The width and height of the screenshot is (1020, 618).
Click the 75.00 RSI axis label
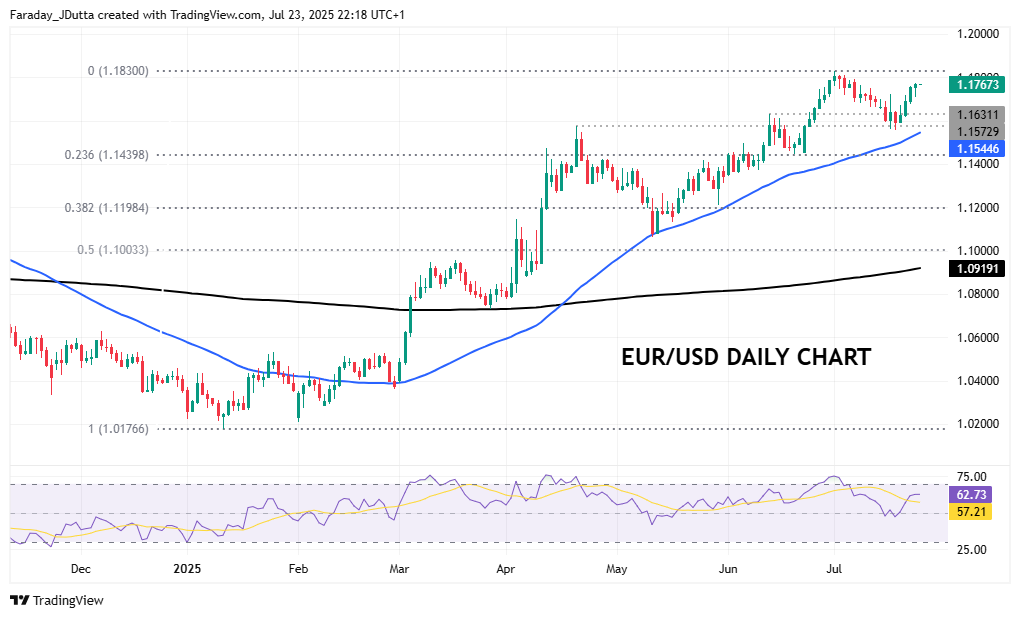point(972,477)
